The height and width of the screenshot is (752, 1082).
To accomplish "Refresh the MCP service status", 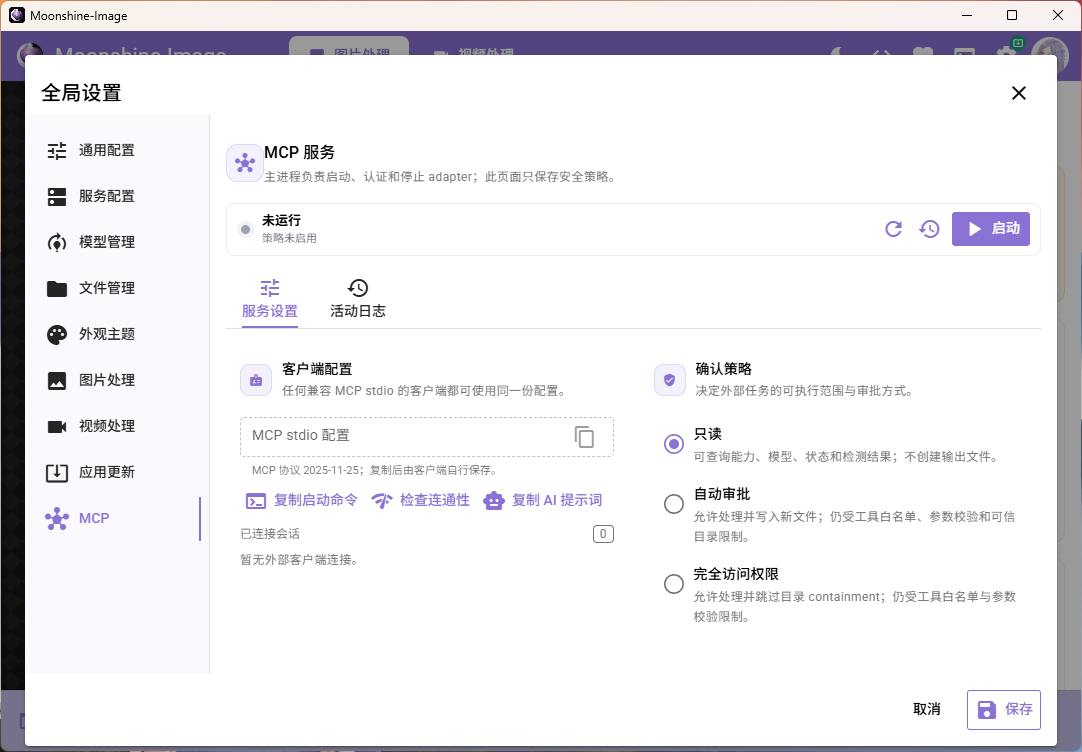I will click(x=894, y=229).
